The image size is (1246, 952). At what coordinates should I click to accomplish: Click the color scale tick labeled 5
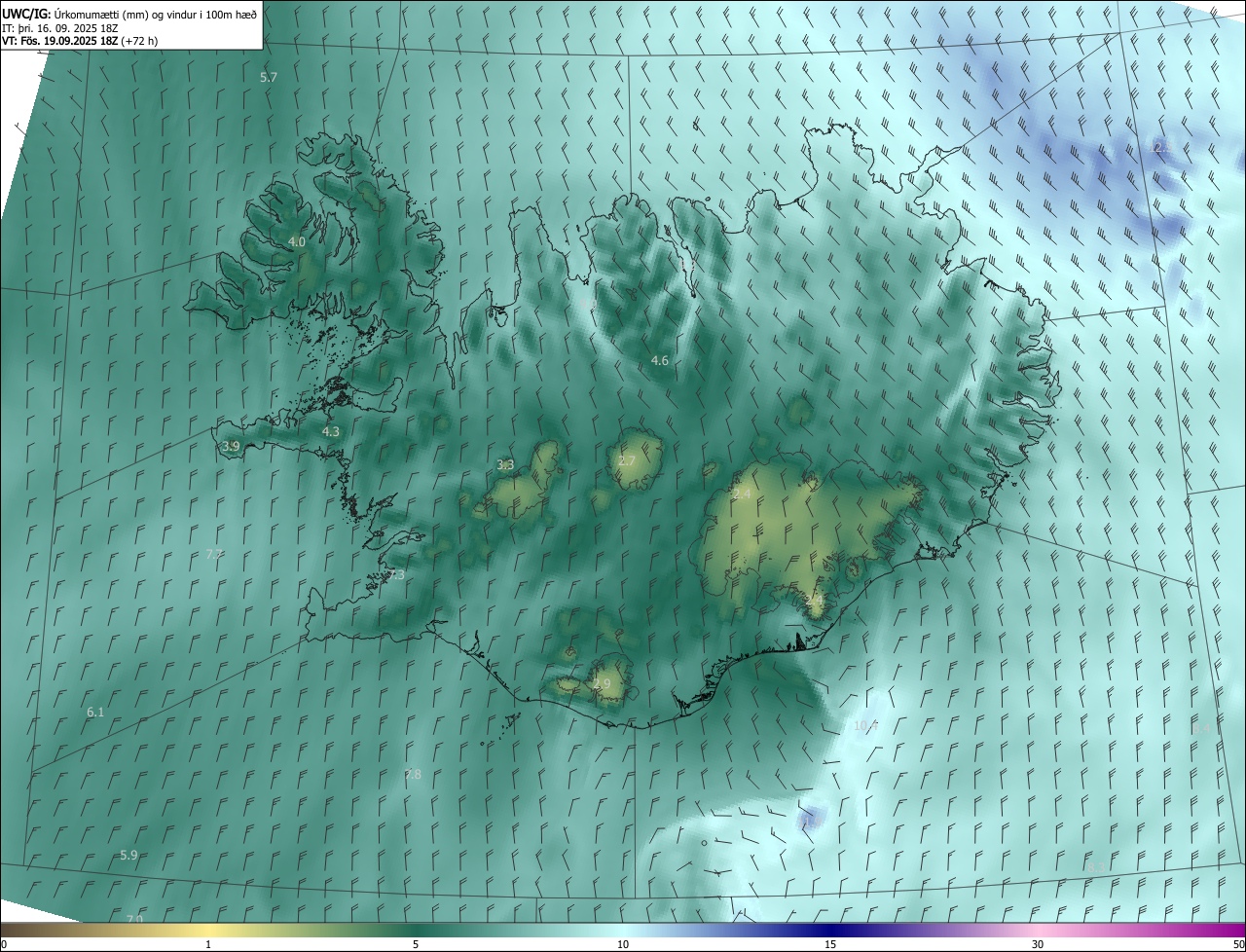pos(416,944)
